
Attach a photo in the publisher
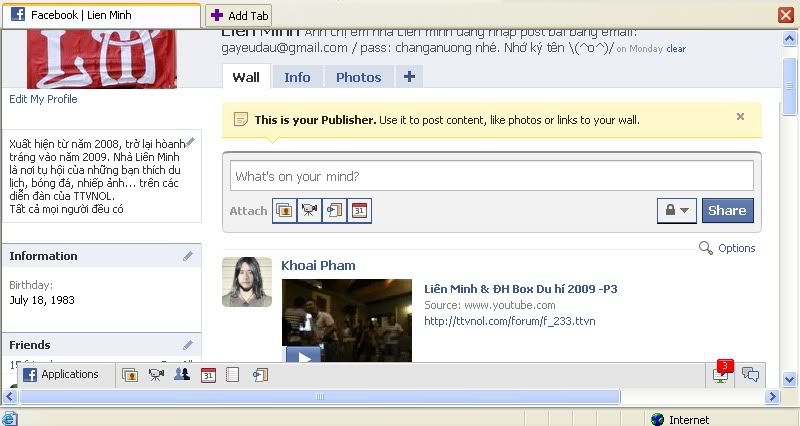click(284, 211)
